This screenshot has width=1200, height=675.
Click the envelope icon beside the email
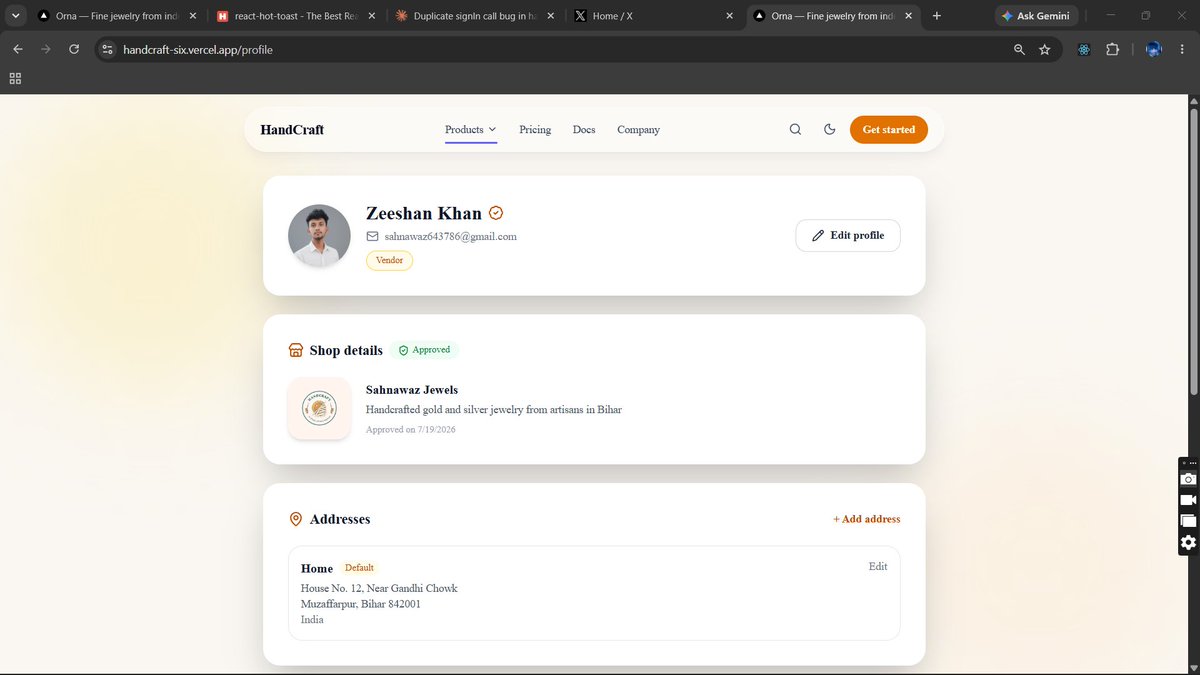[372, 236]
